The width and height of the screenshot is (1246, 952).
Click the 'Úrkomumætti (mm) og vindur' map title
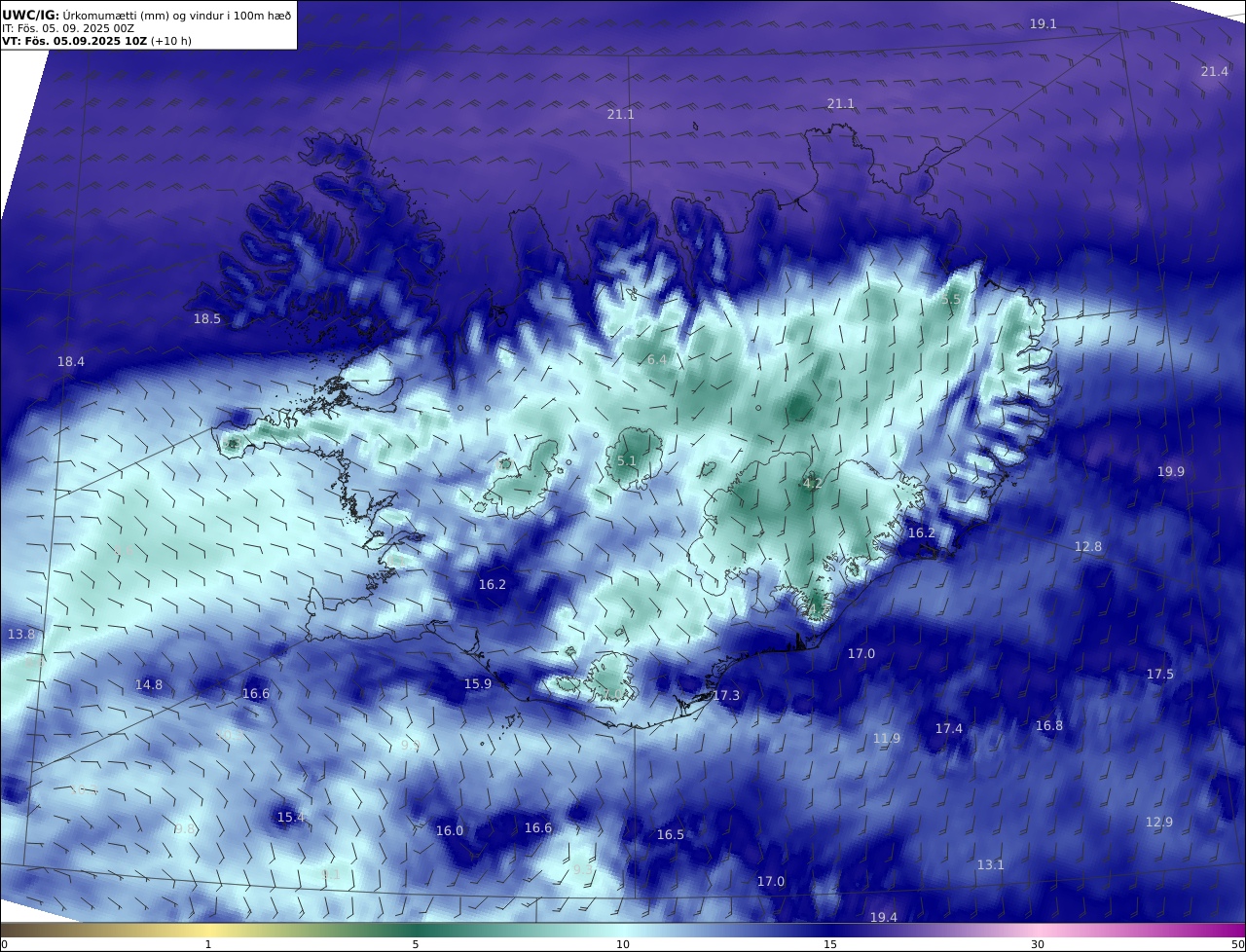147,16
